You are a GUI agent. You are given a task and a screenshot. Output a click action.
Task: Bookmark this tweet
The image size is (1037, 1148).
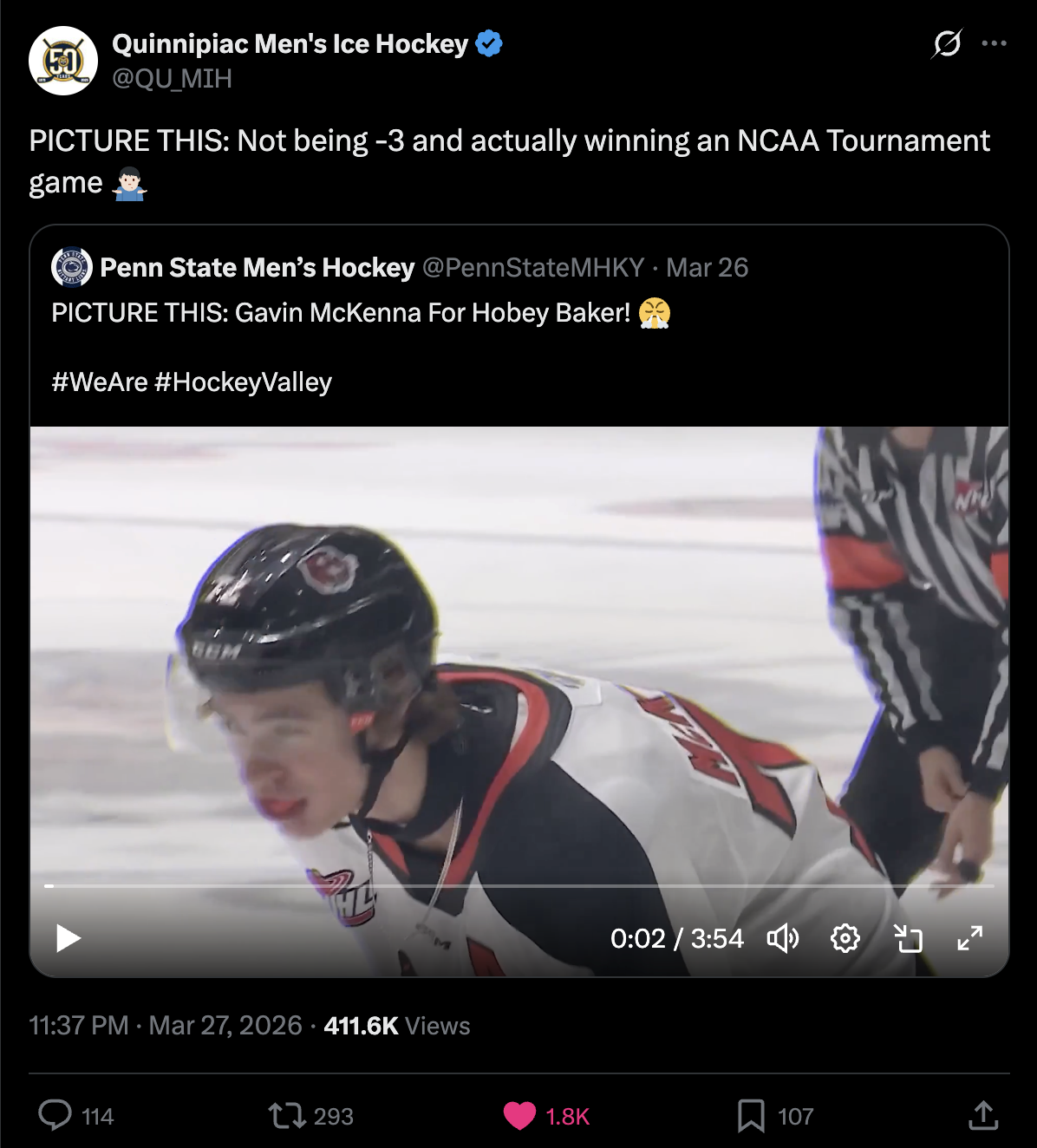point(751,1115)
